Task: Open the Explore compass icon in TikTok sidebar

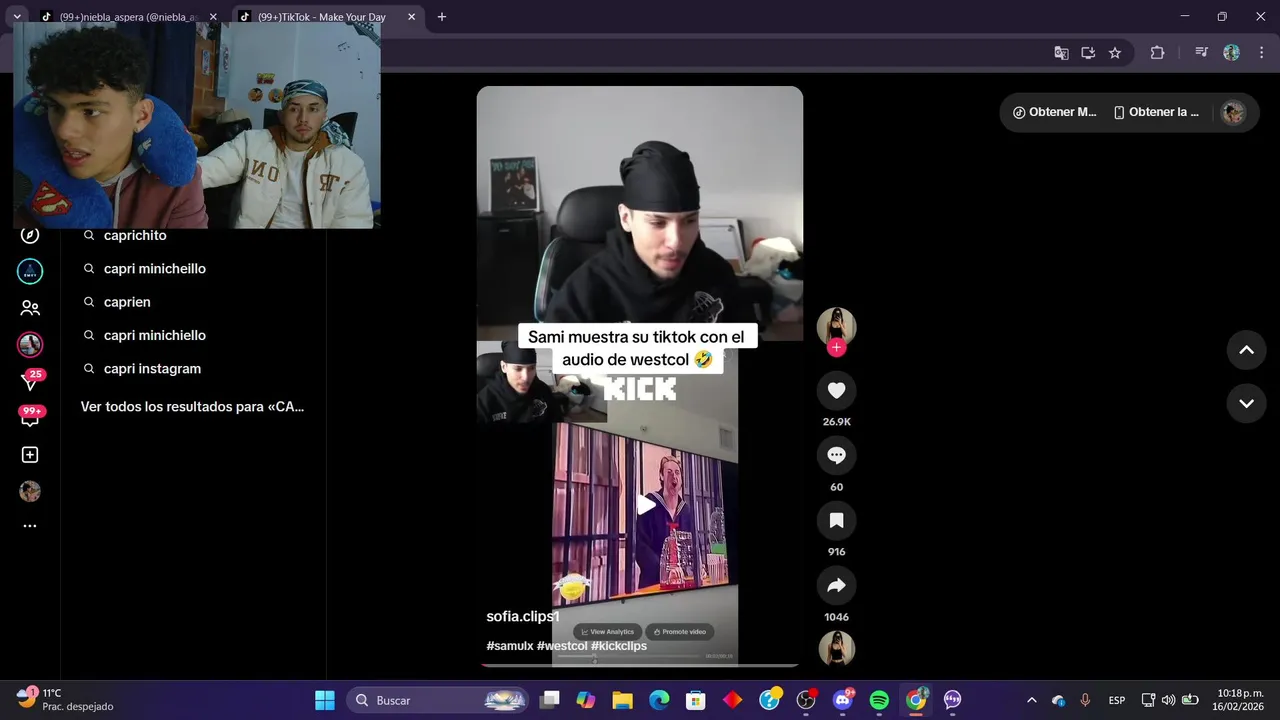Action: (x=30, y=235)
